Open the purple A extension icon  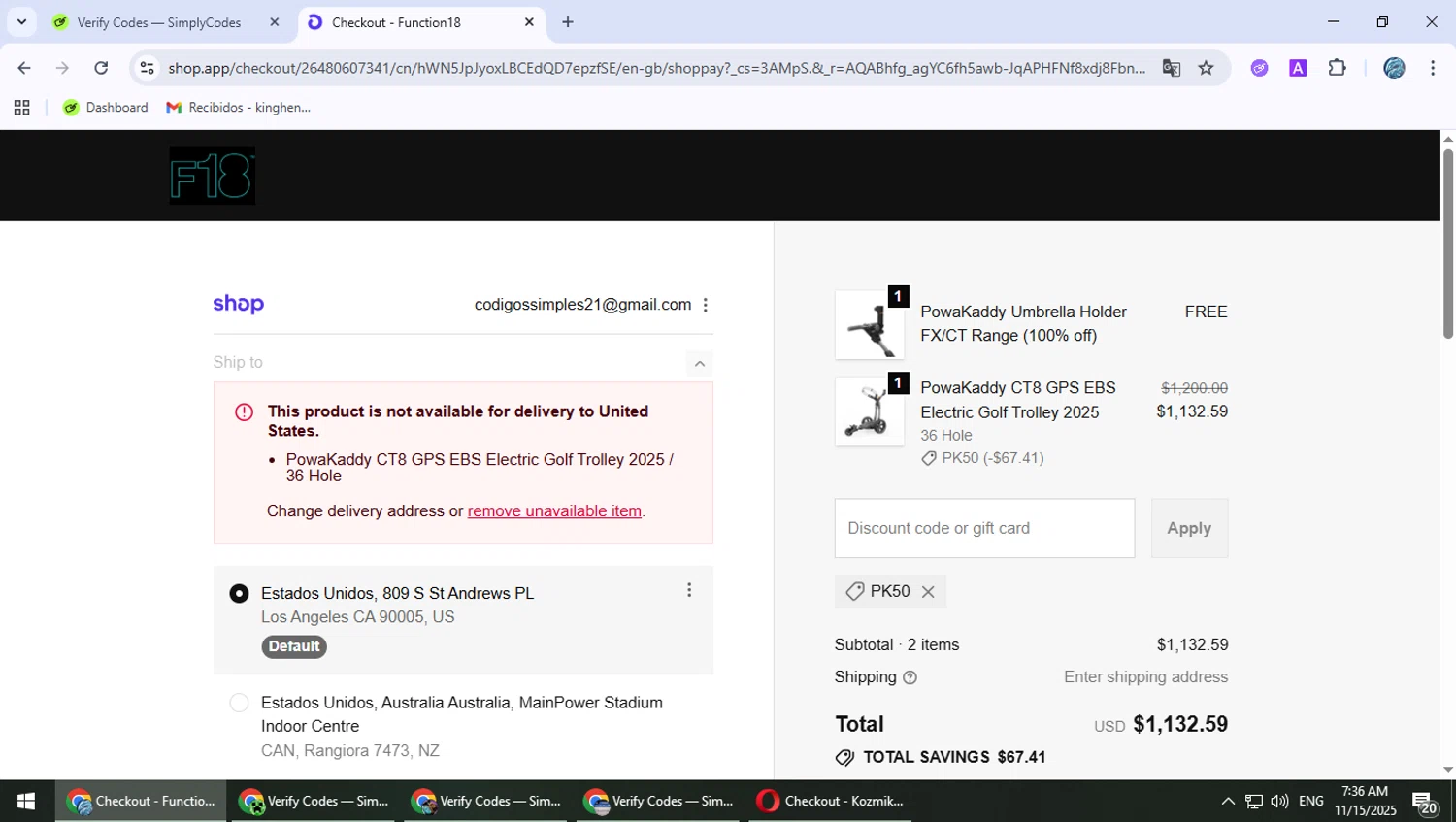click(1298, 68)
